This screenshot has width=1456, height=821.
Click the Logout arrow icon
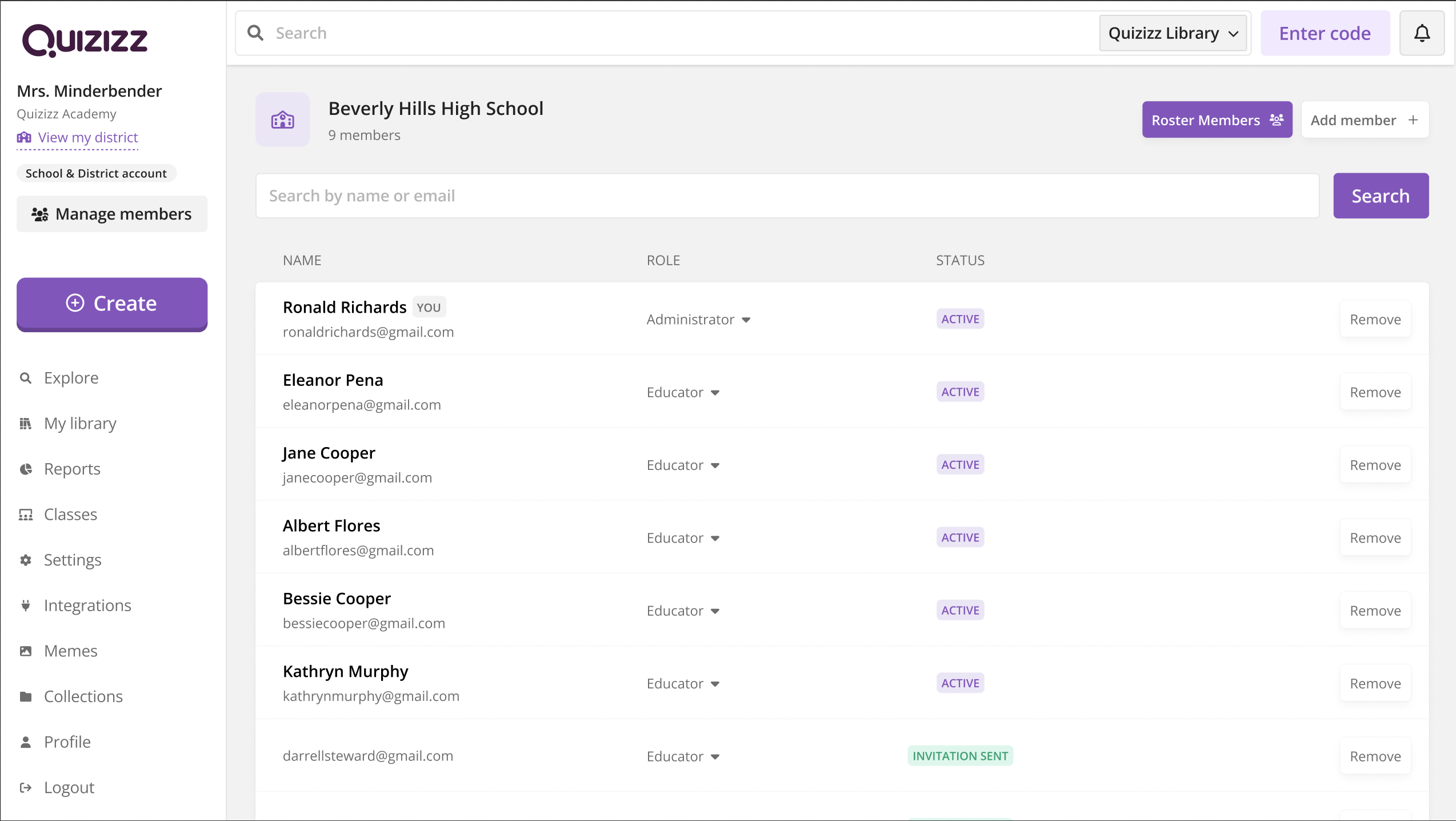coord(26,788)
